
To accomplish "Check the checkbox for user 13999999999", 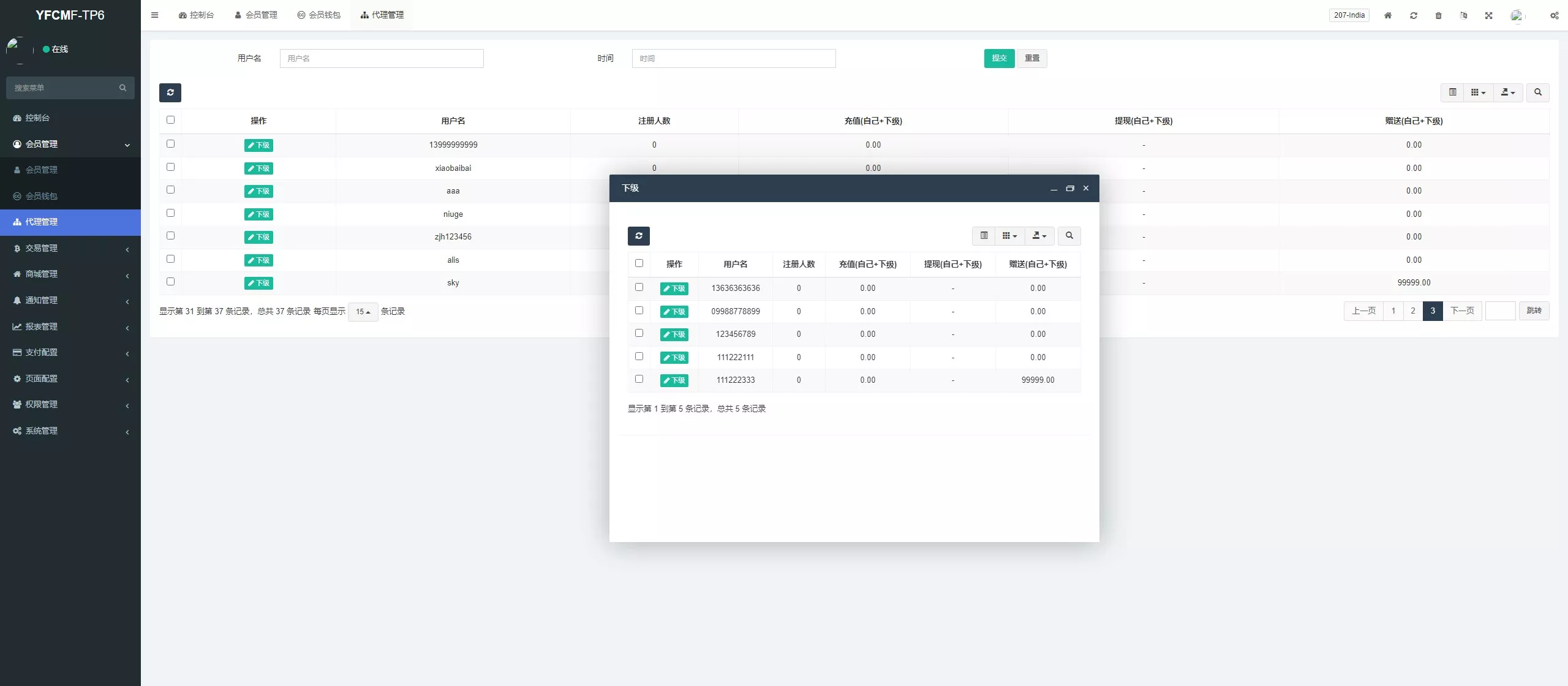I will [x=170, y=144].
